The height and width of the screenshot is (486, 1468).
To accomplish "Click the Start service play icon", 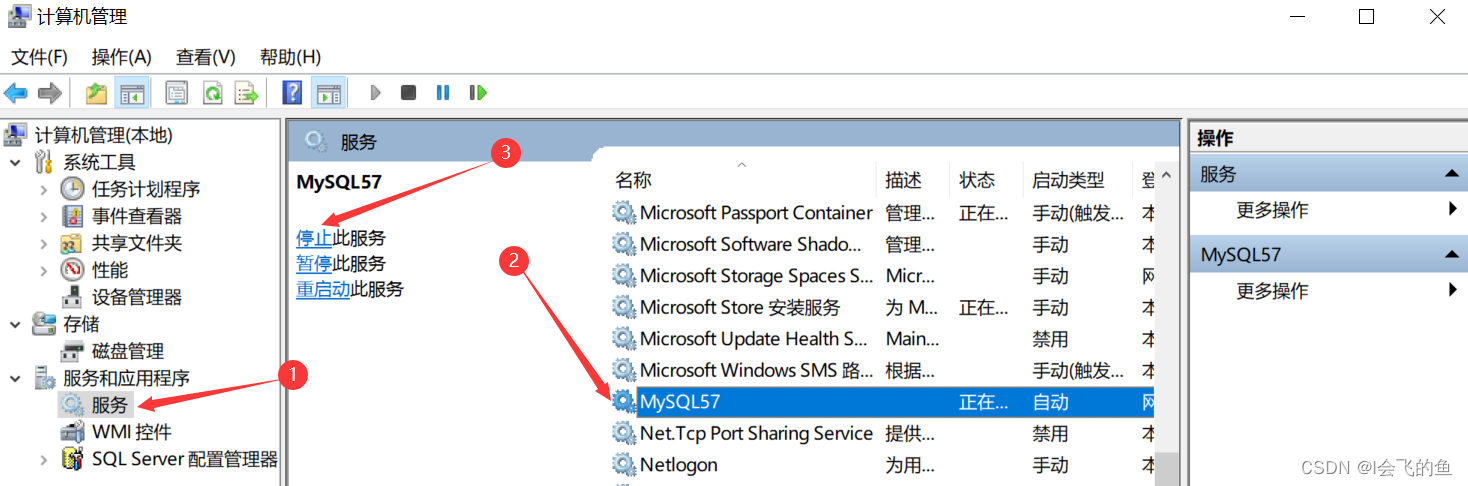I will [x=376, y=93].
